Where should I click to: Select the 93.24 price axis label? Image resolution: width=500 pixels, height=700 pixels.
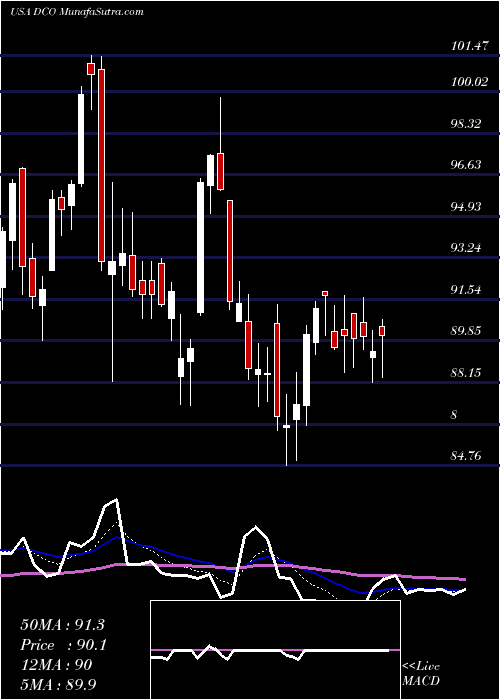466,248
